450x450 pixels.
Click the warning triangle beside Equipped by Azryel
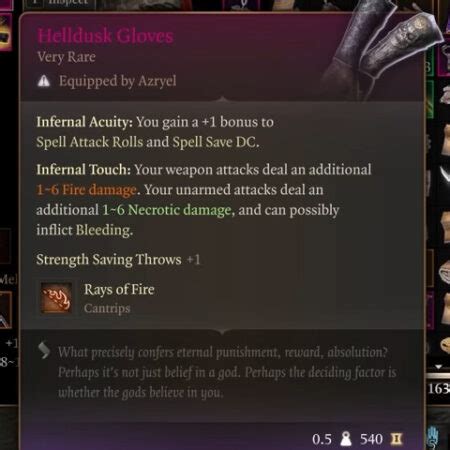point(44,81)
